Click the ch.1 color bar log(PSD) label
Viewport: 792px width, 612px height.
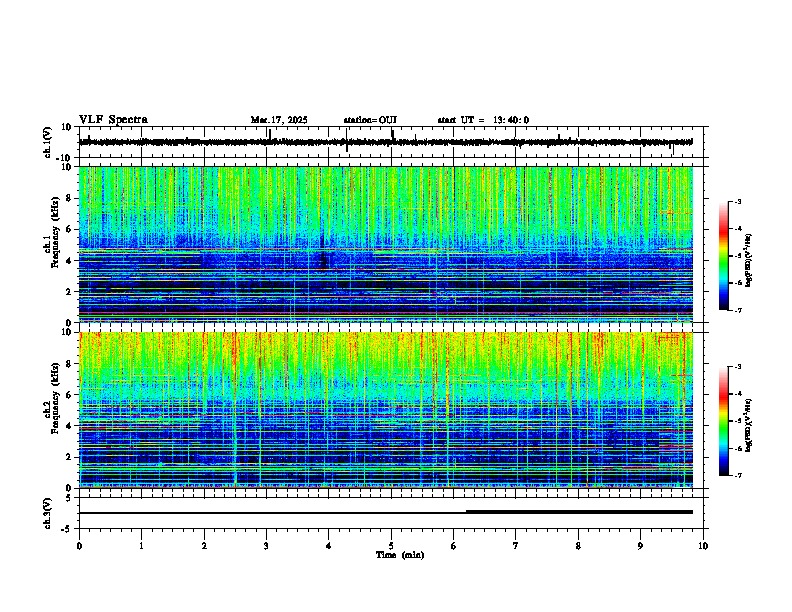coord(748,261)
